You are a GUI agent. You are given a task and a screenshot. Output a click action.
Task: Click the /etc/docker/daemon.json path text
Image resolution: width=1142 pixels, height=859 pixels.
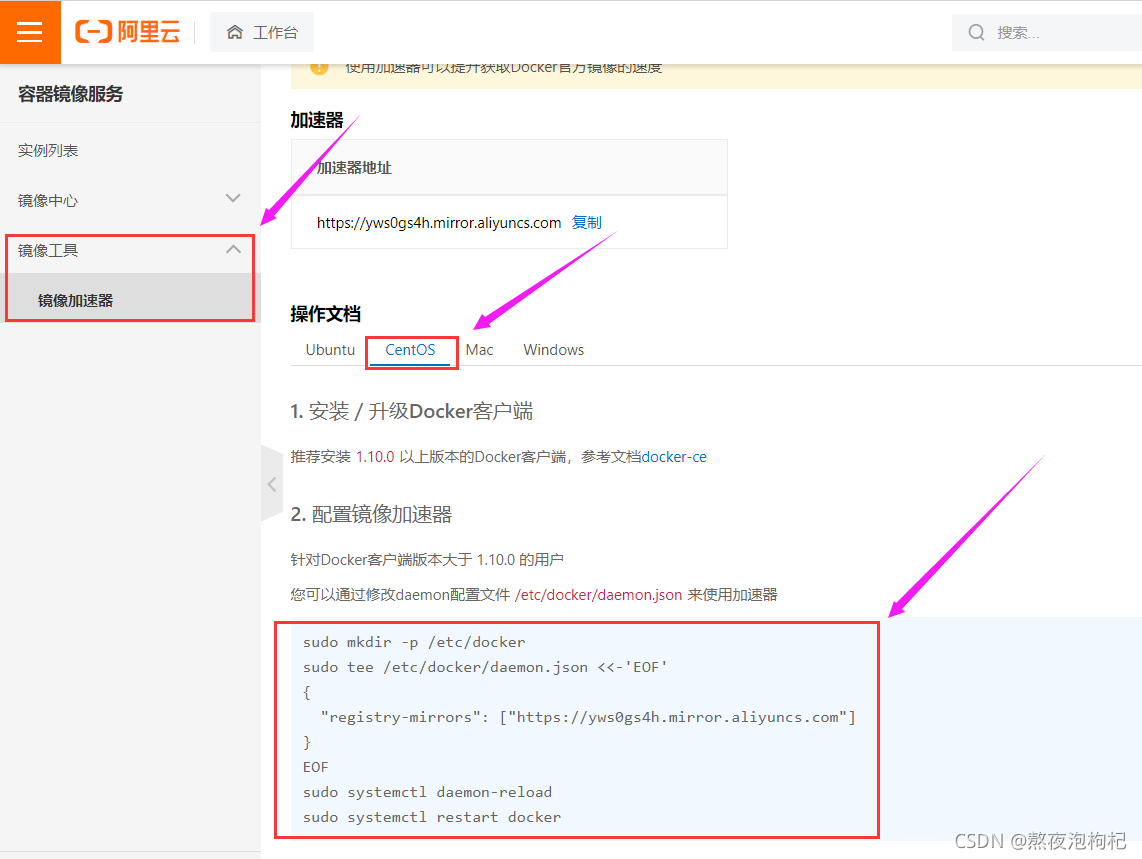(598, 595)
